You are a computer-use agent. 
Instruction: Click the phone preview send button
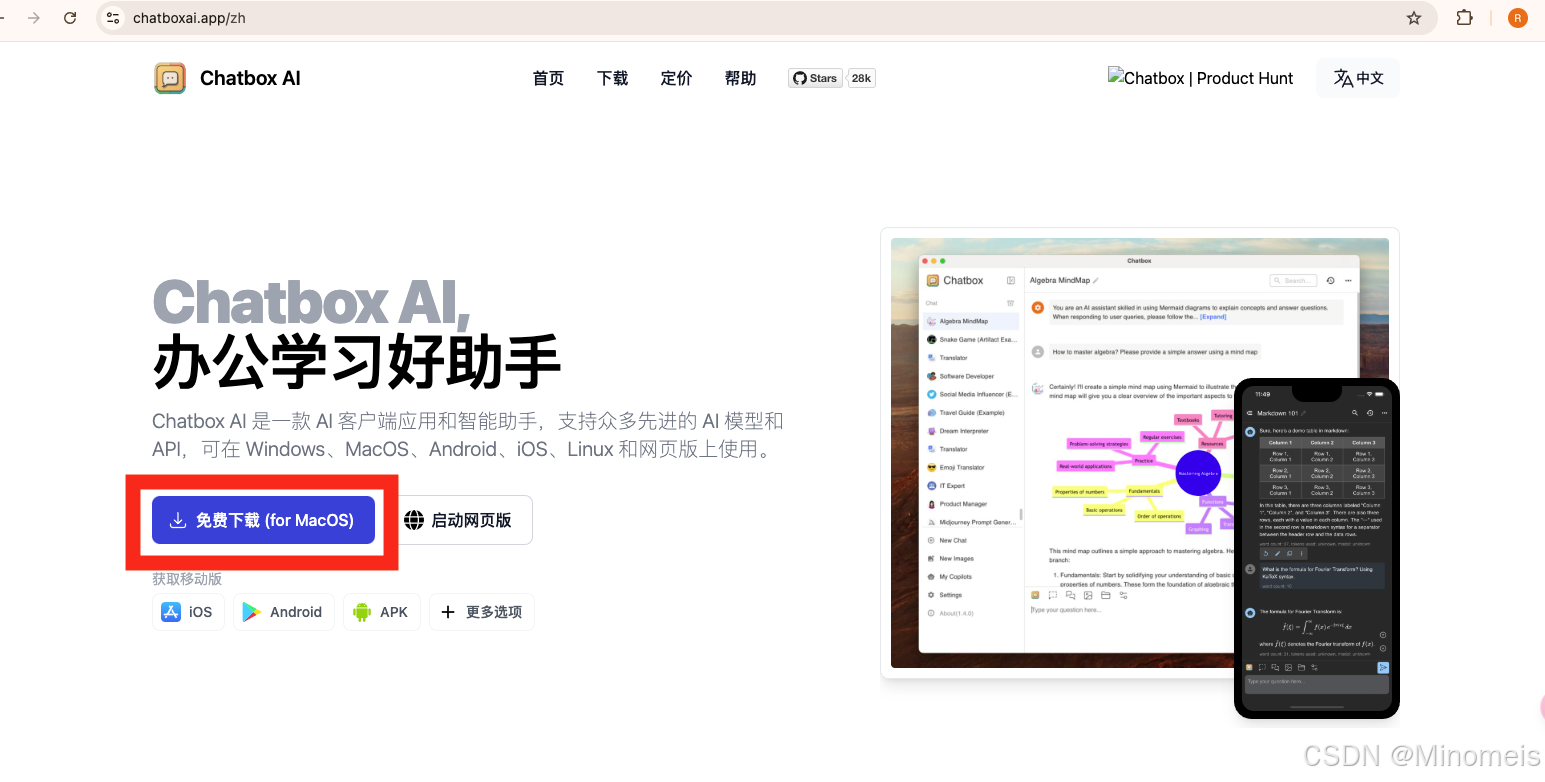1383,667
